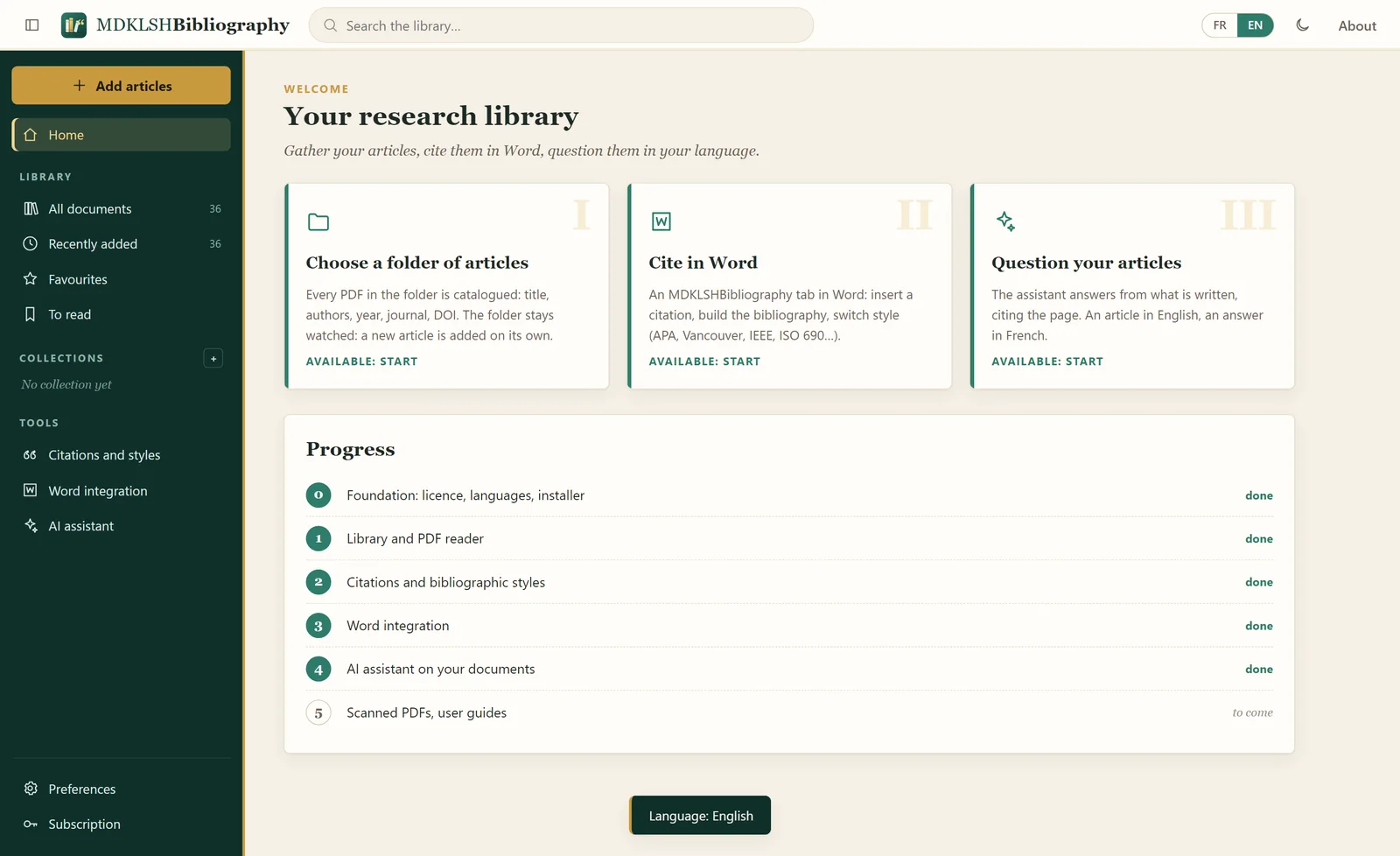Click the AI assistant on your documents row
The height and width of the screenshot is (856, 1400).
point(789,670)
